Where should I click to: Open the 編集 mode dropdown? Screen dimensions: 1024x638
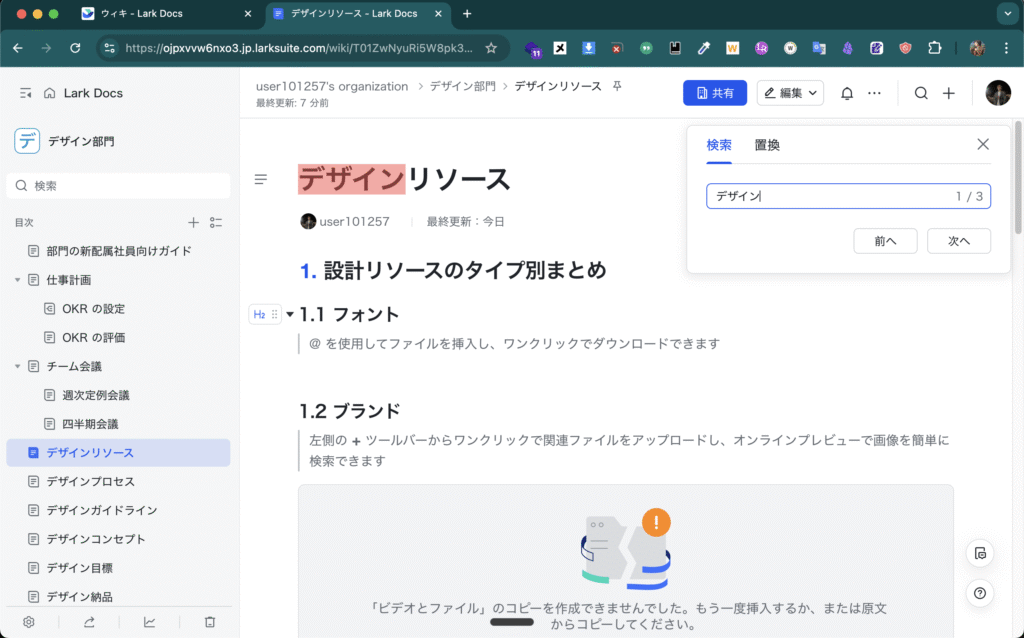790,93
